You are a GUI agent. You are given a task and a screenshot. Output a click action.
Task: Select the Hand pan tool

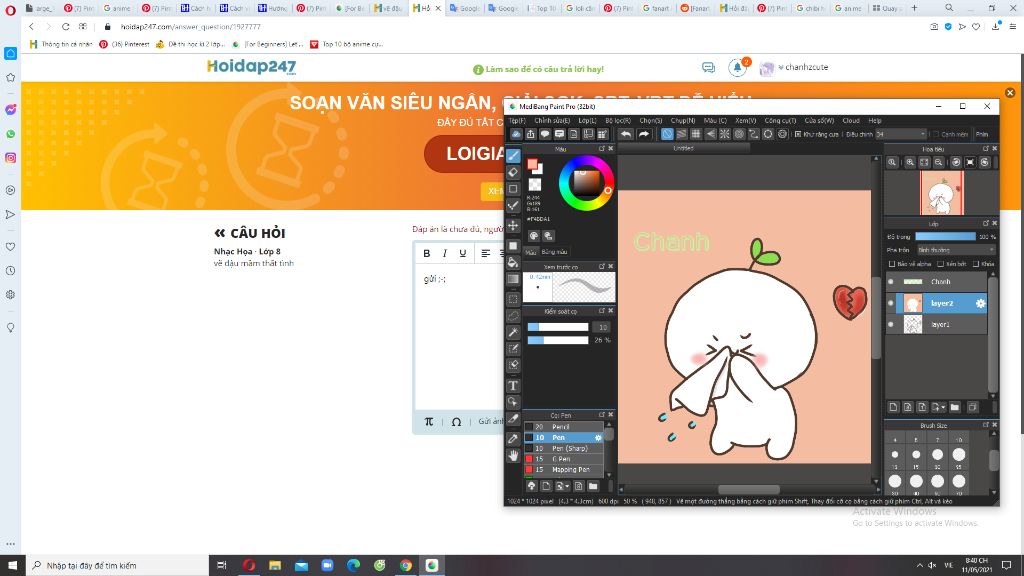point(513,455)
